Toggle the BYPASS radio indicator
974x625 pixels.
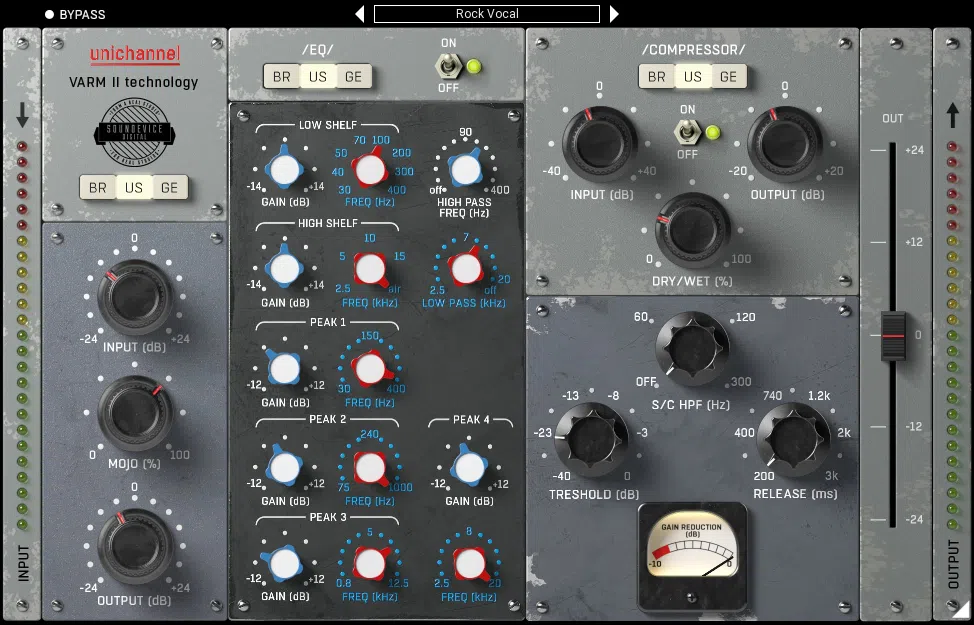(49, 14)
